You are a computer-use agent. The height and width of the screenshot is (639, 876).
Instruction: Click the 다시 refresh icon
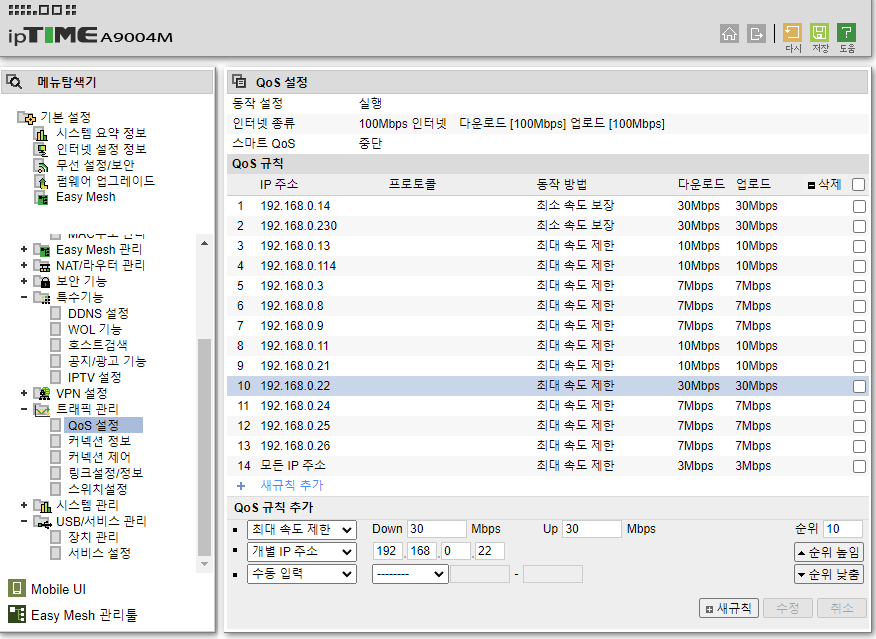point(792,32)
